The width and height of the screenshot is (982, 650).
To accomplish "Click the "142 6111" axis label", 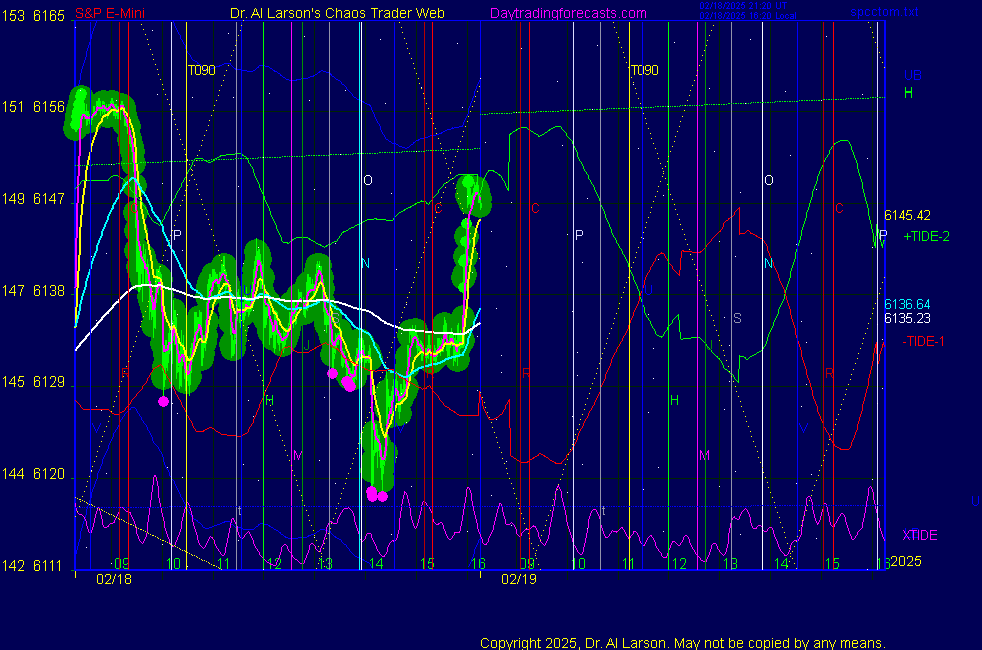I will coord(33,566).
